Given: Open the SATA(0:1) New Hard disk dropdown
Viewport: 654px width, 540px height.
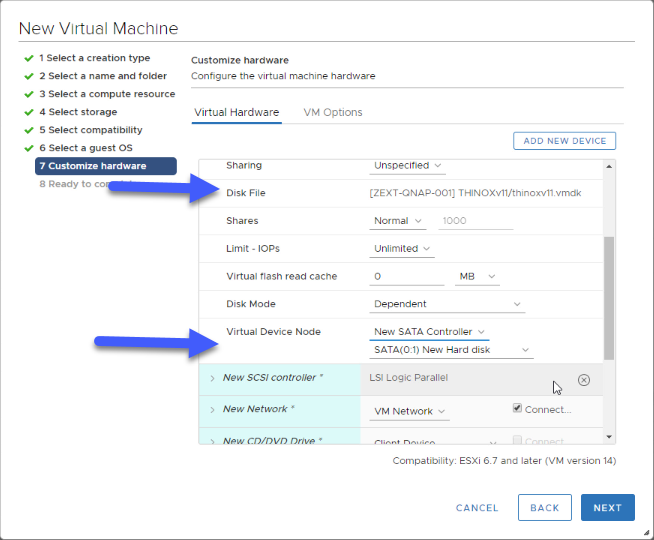Looking at the screenshot, I should [x=451, y=350].
